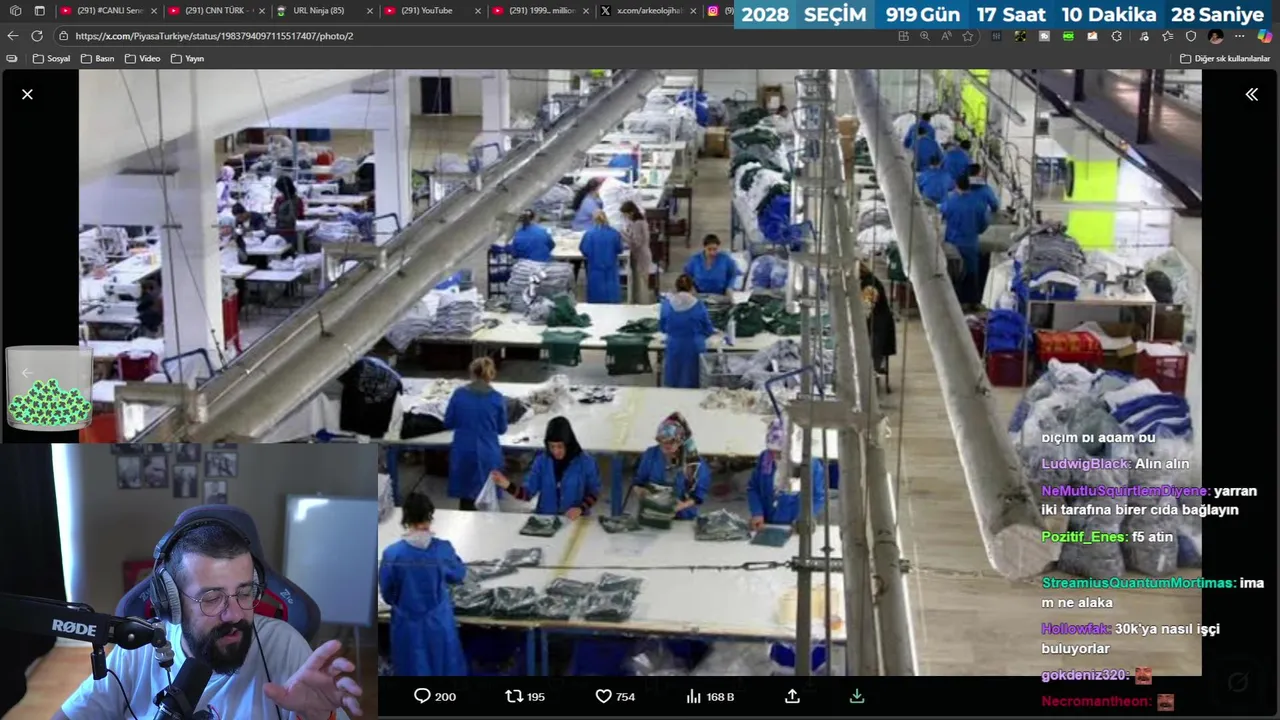The image size is (1280, 720).
Task: Open browser essentials shield icon
Action: pyautogui.click(x=1191, y=36)
